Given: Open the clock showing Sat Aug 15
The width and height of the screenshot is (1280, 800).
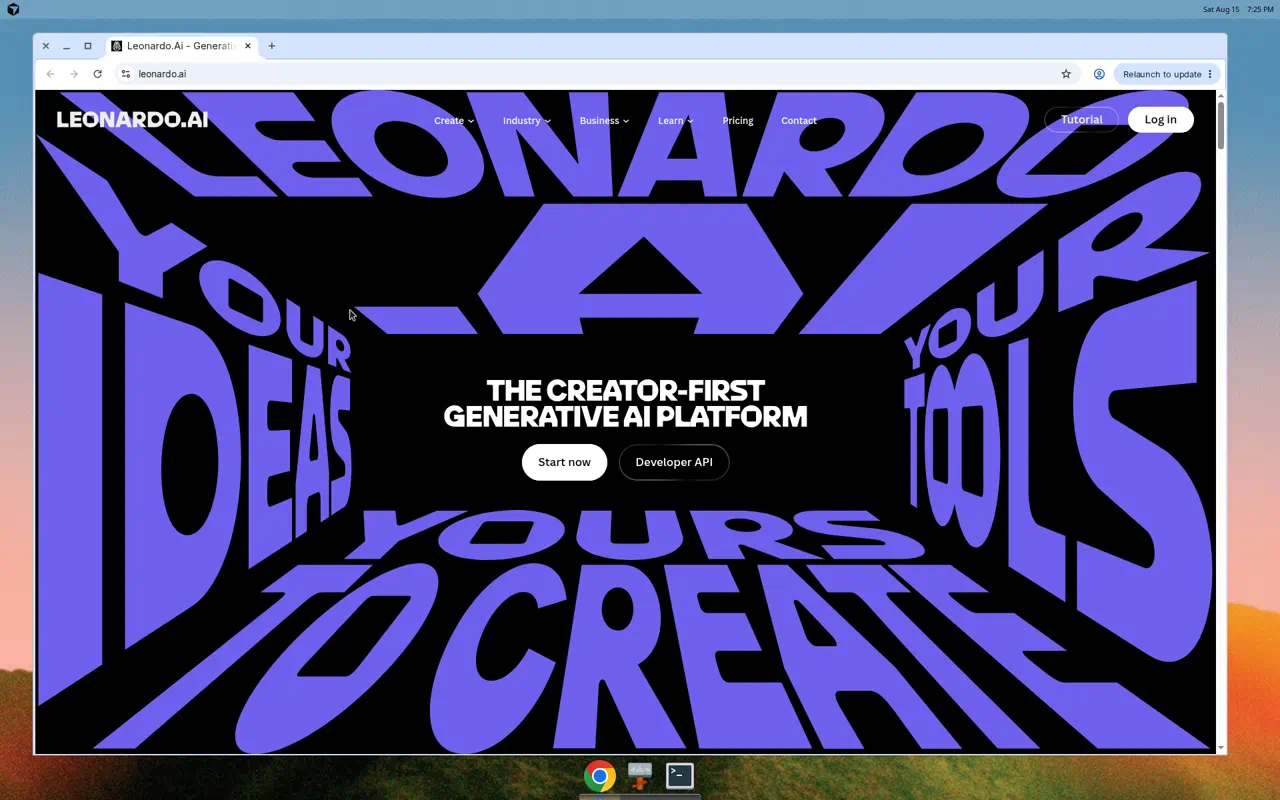Looking at the screenshot, I should tap(1238, 9).
